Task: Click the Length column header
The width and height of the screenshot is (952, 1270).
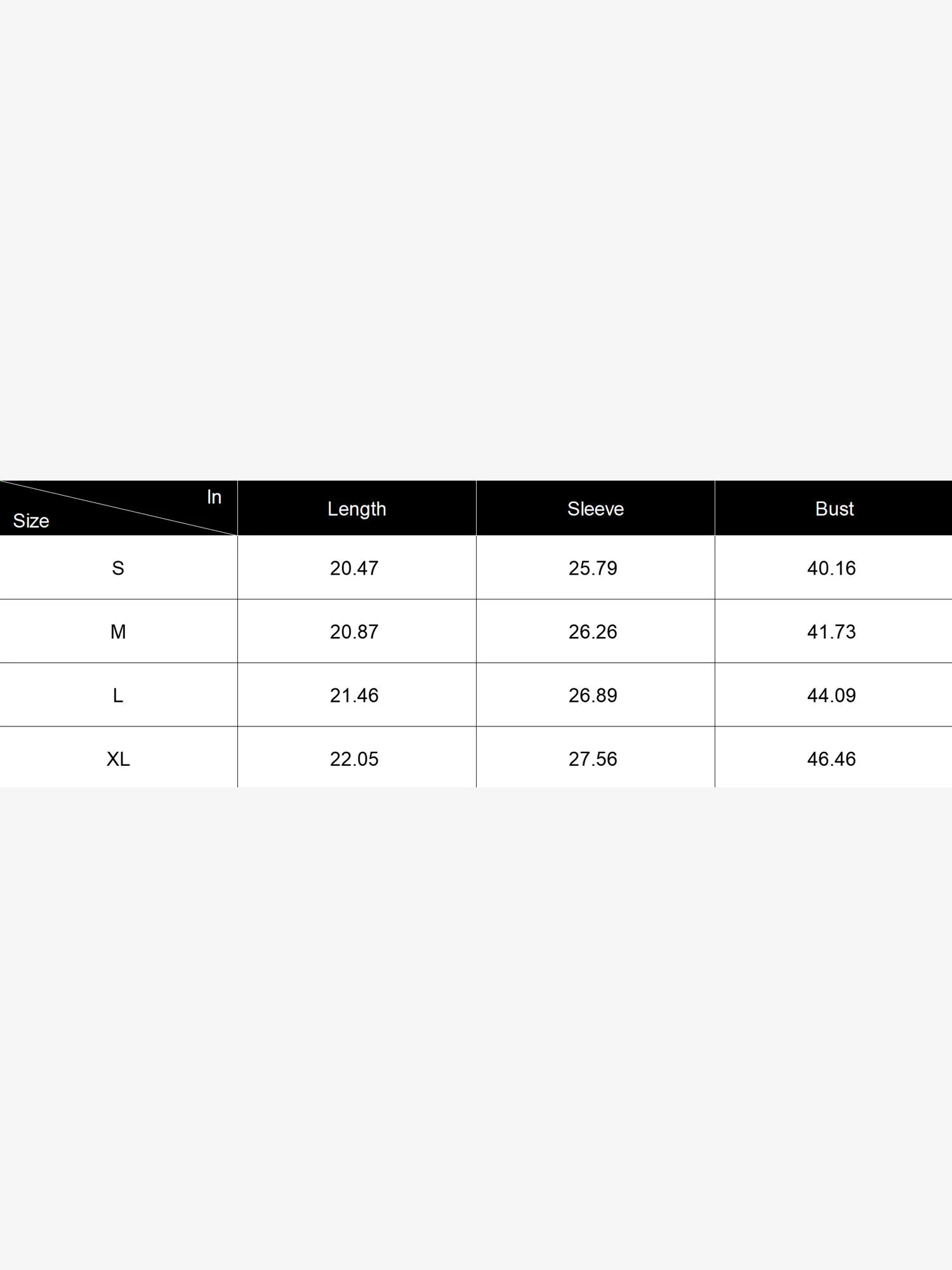Action: pos(357,509)
